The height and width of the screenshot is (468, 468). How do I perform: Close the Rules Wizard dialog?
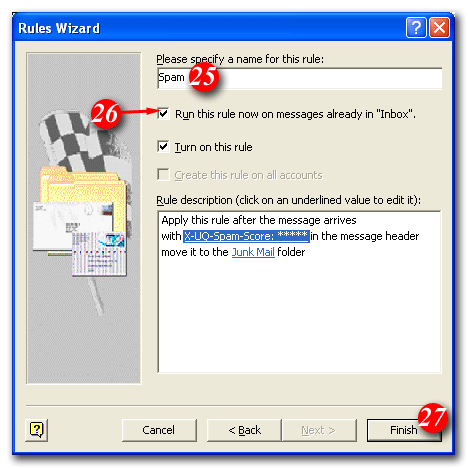pos(439,27)
